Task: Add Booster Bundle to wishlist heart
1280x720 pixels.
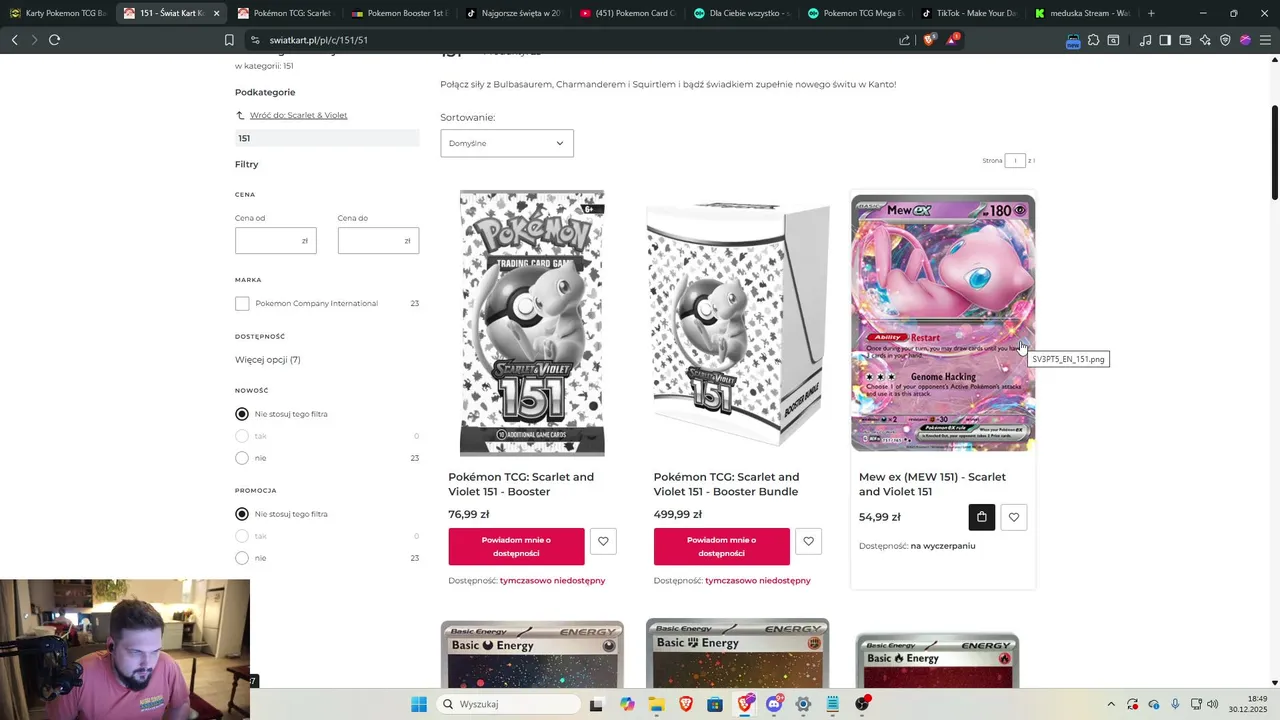Action: [x=808, y=541]
